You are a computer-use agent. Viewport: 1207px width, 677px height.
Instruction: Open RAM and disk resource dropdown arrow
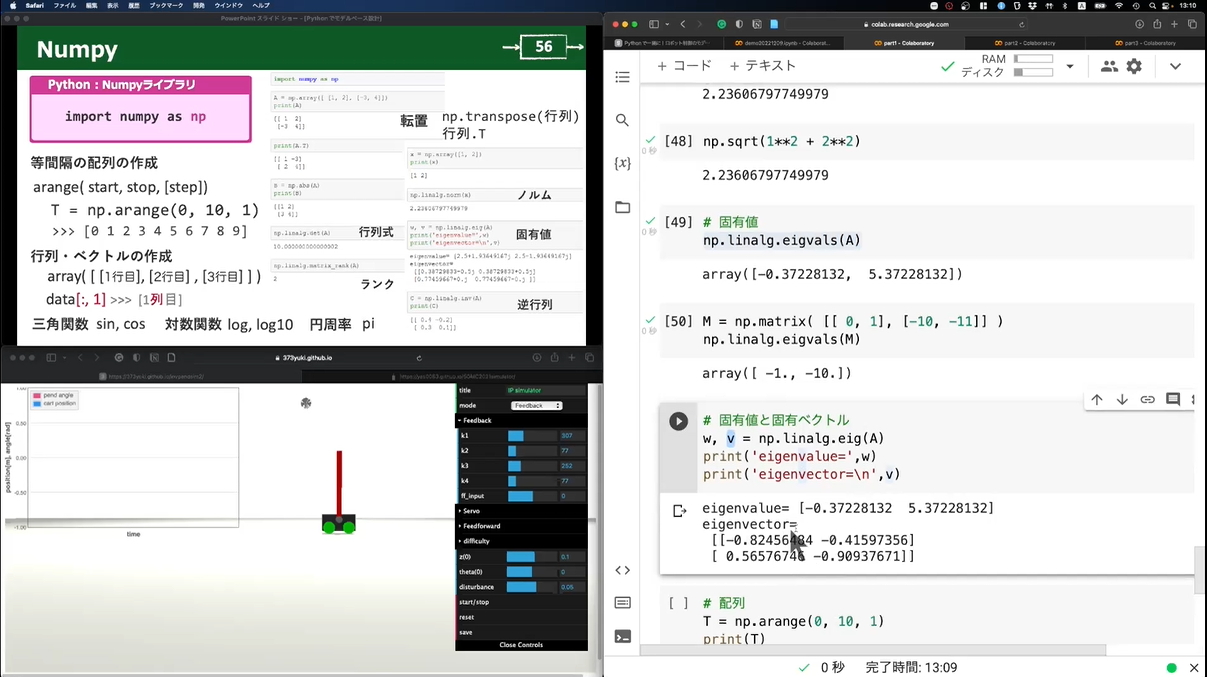click(x=1070, y=66)
